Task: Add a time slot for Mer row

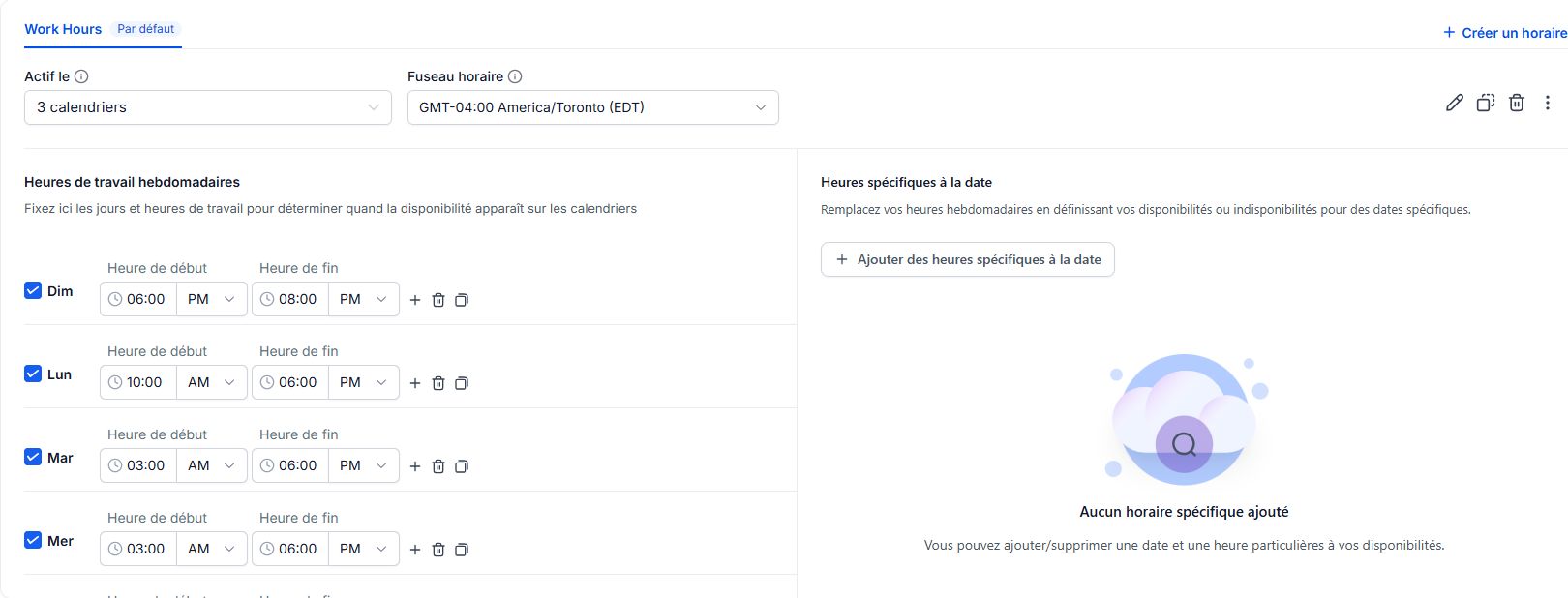Action: pos(415,550)
